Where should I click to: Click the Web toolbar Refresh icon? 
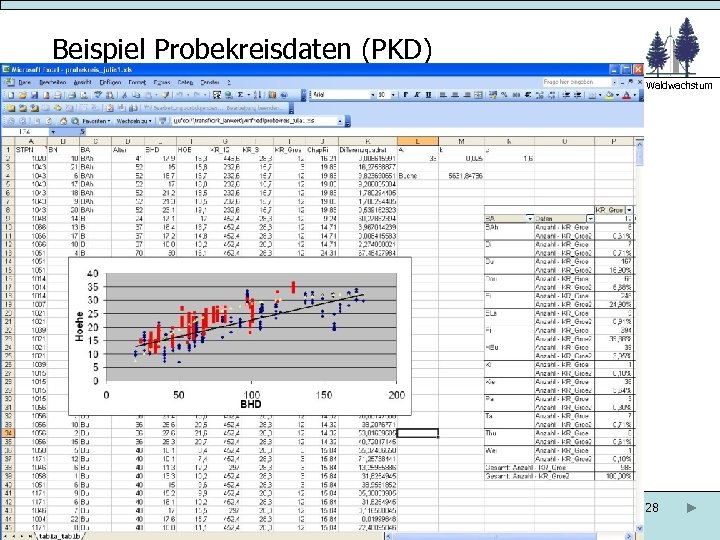tap(49, 121)
